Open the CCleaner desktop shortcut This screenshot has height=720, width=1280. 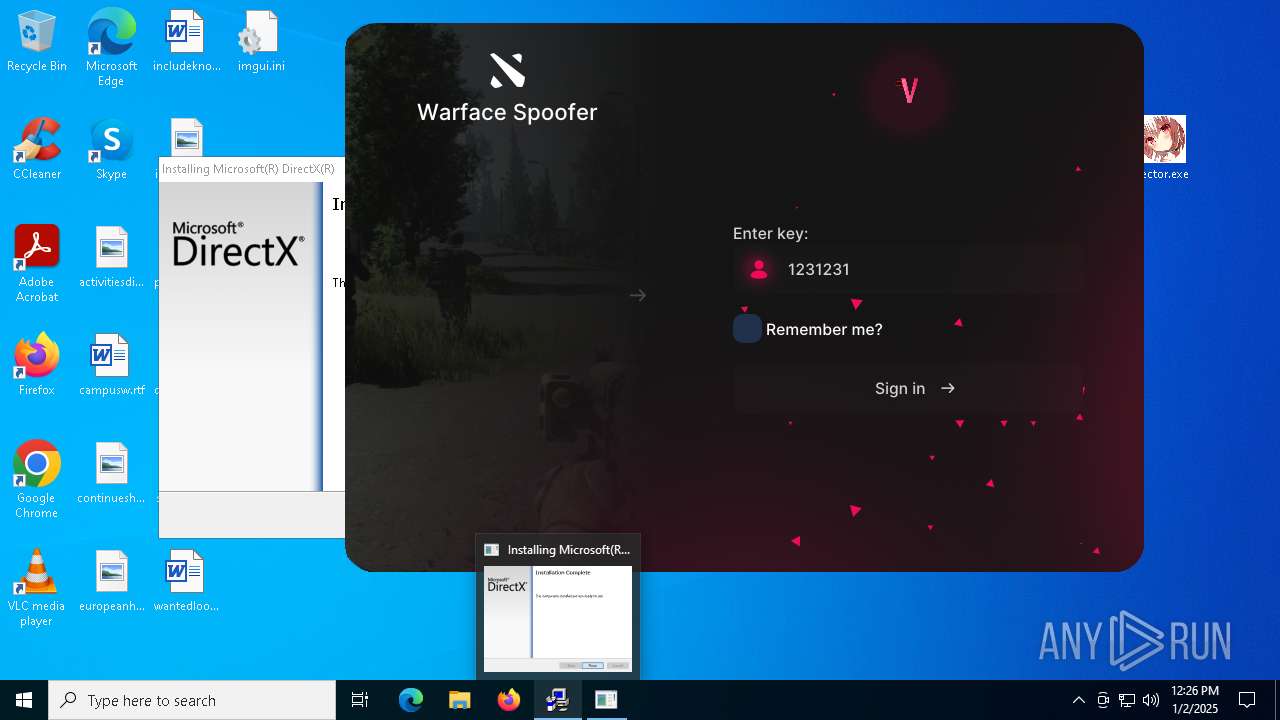click(37, 150)
